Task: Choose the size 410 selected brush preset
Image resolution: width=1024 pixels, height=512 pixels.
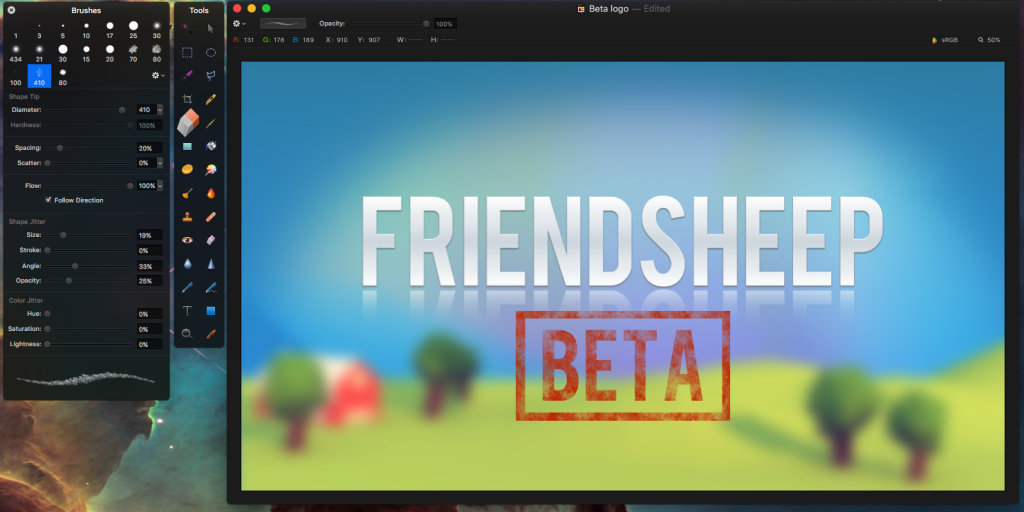Action: coord(39,76)
